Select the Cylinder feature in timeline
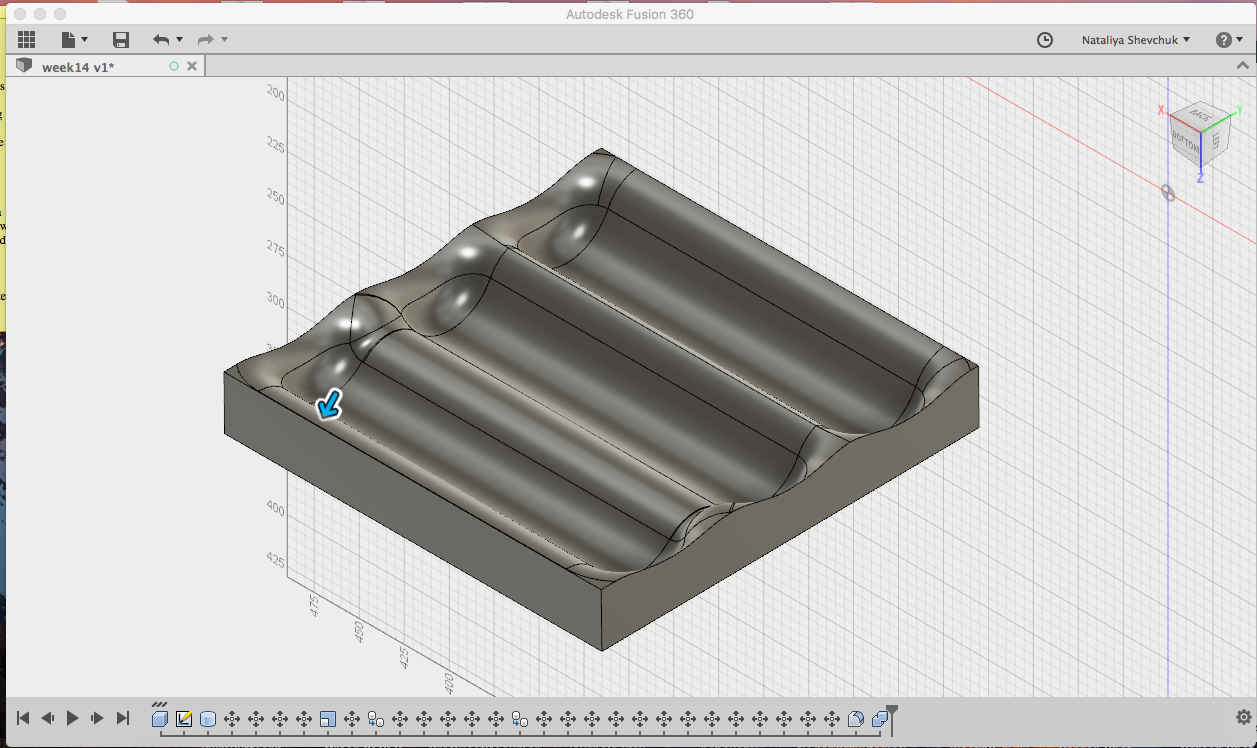The width and height of the screenshot is (1257, 748). 208,718
